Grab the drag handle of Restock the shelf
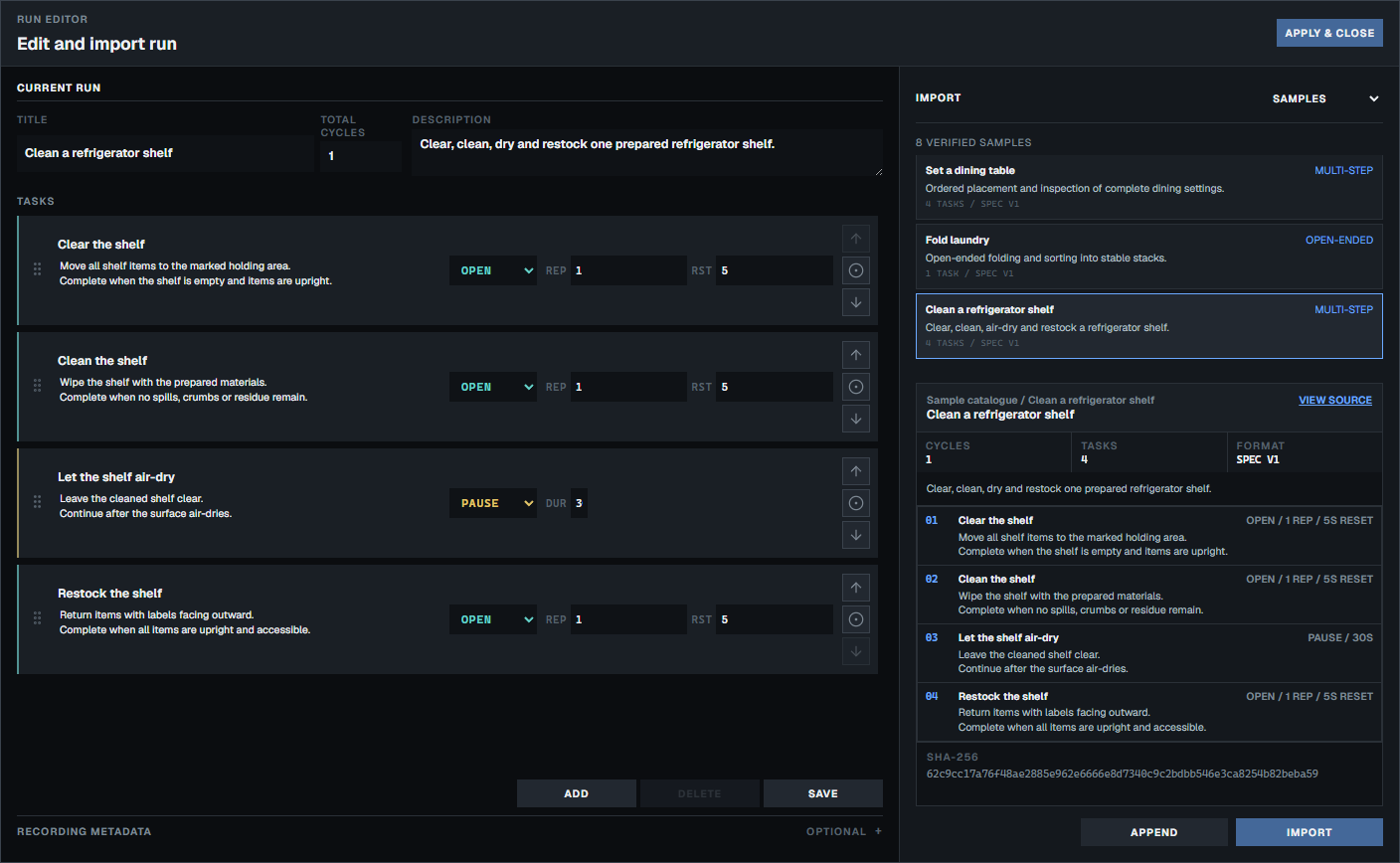 [x=37, y=618]
